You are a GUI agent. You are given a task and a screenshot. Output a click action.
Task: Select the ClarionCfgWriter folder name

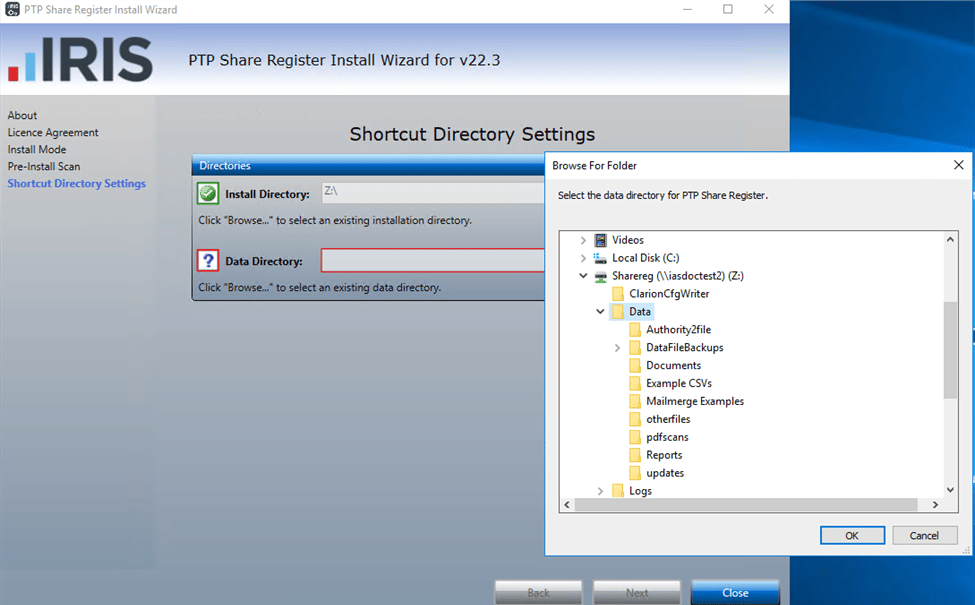(669, 293)
